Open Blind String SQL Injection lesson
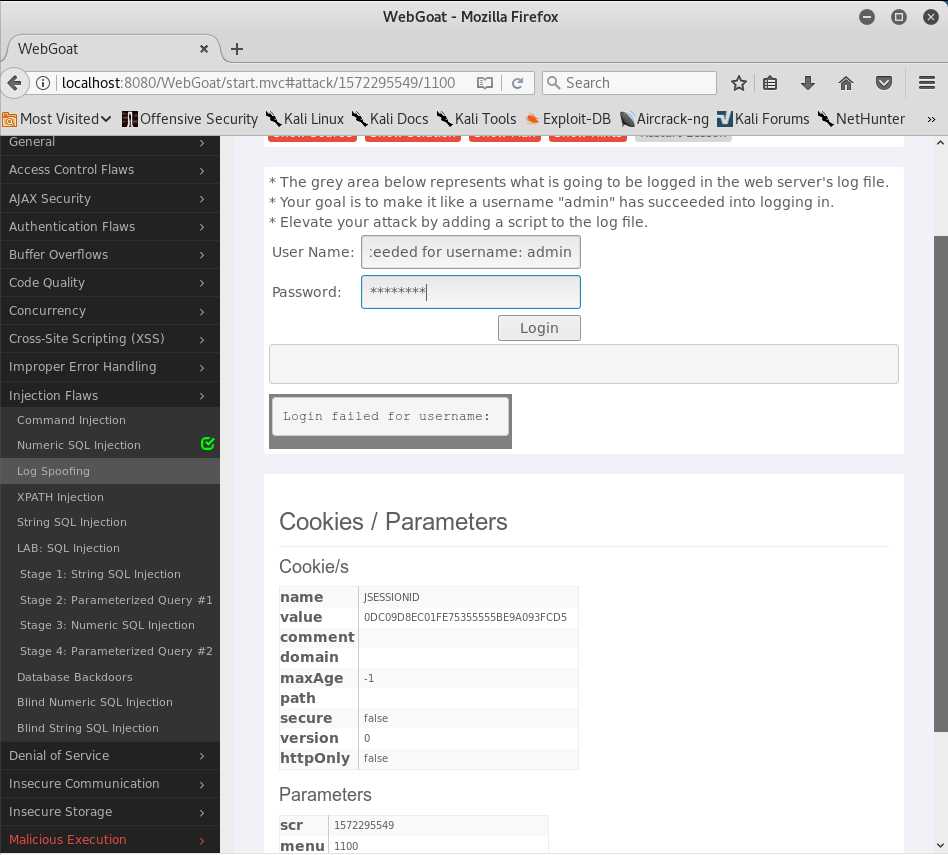The height and width of the screenshot is (855, 948). (88, 729)
